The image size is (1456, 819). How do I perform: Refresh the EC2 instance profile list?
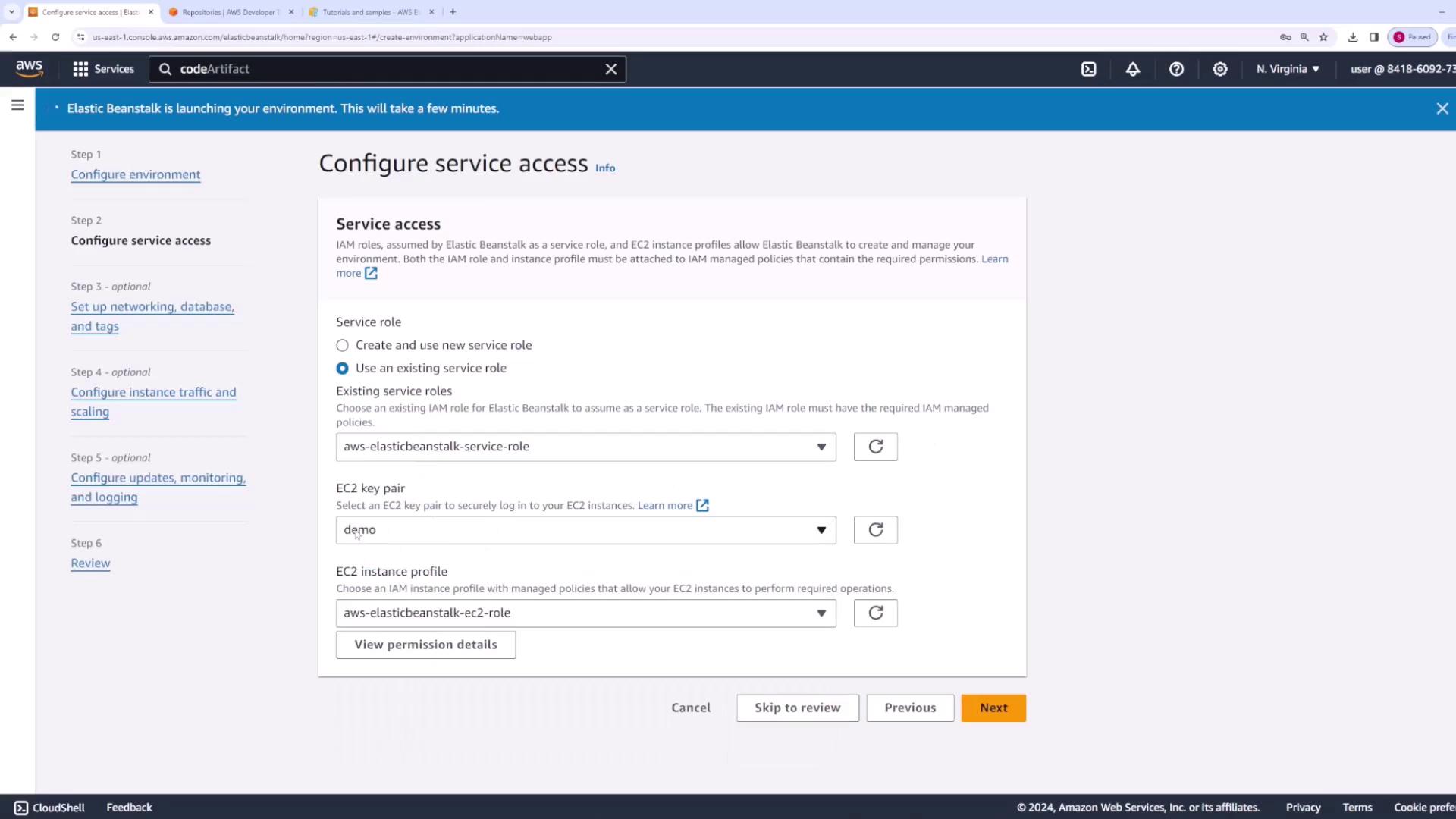click(x=875, y=613)
